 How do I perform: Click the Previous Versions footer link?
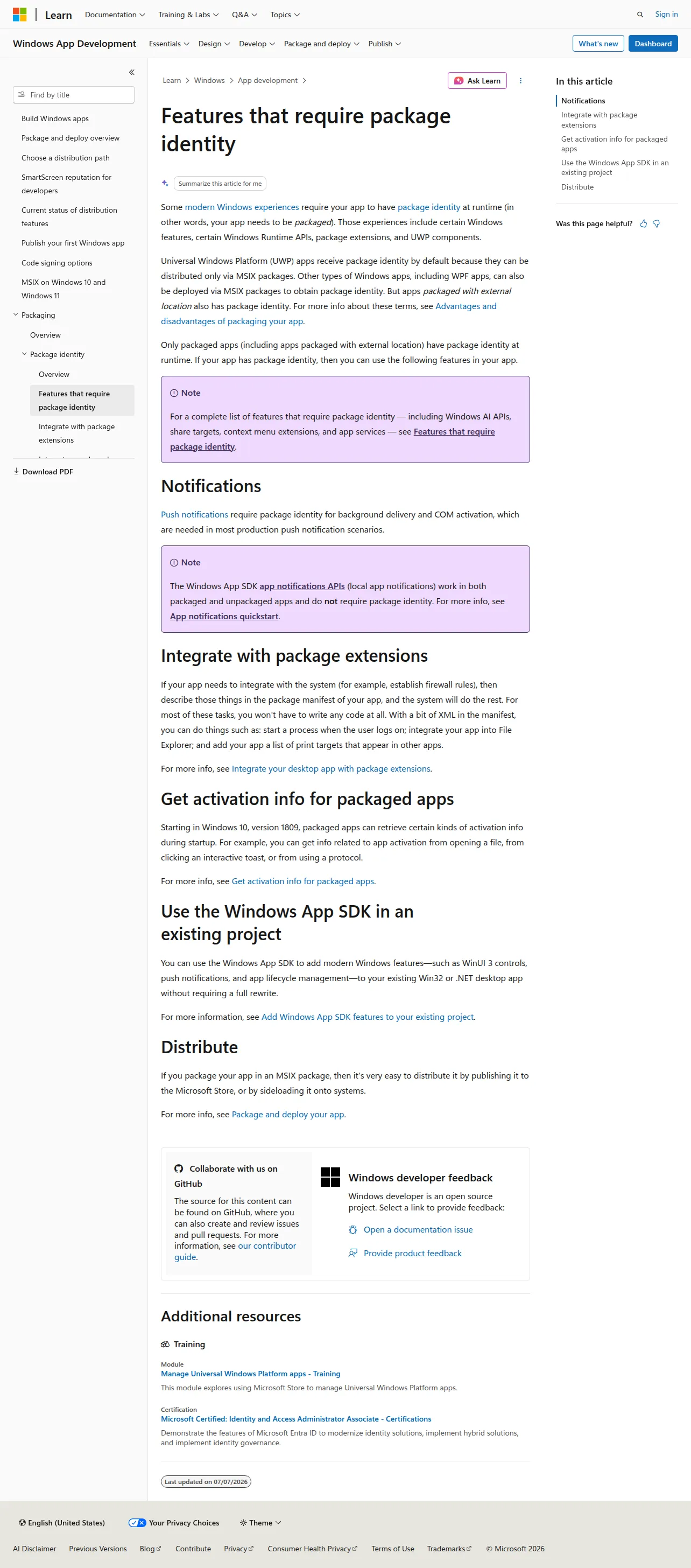(98, 1549)
